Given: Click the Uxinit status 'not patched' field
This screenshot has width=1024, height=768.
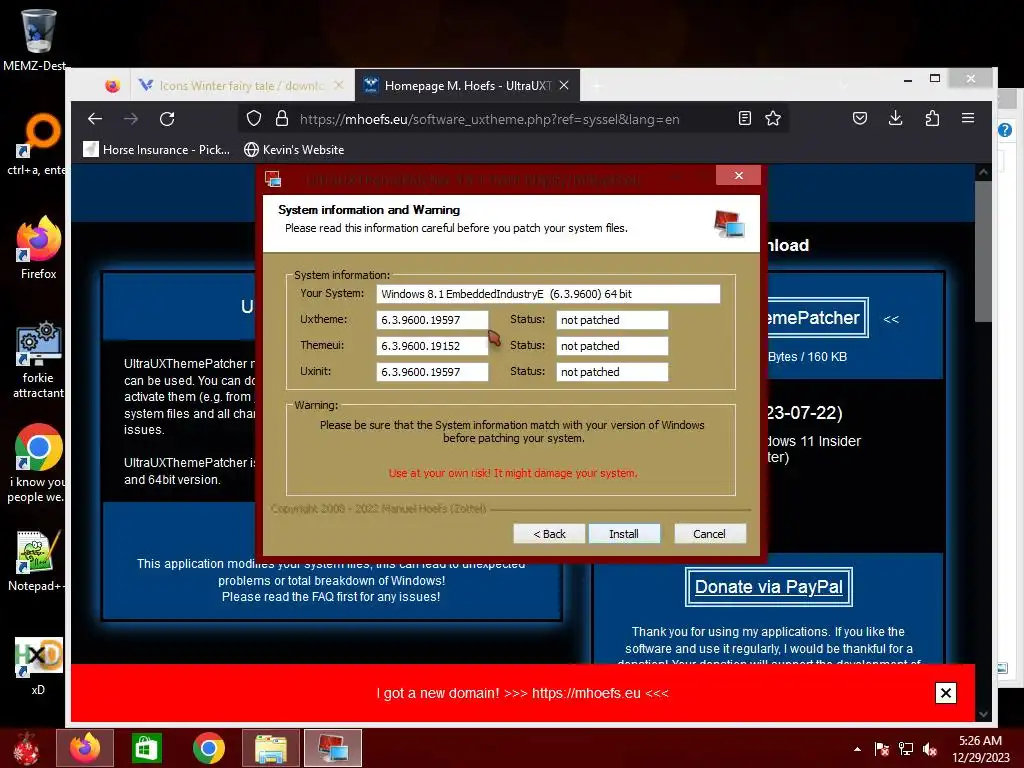Looking at the screenshot, I should tap(612, 372).
